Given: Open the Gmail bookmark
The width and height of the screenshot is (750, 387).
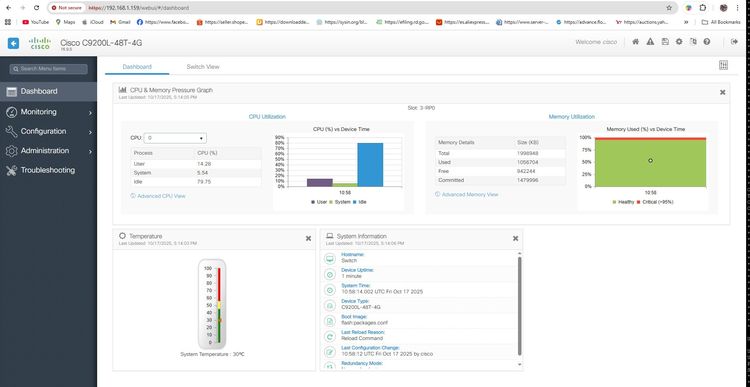Looking at the screenshot, I should [121, 22].
